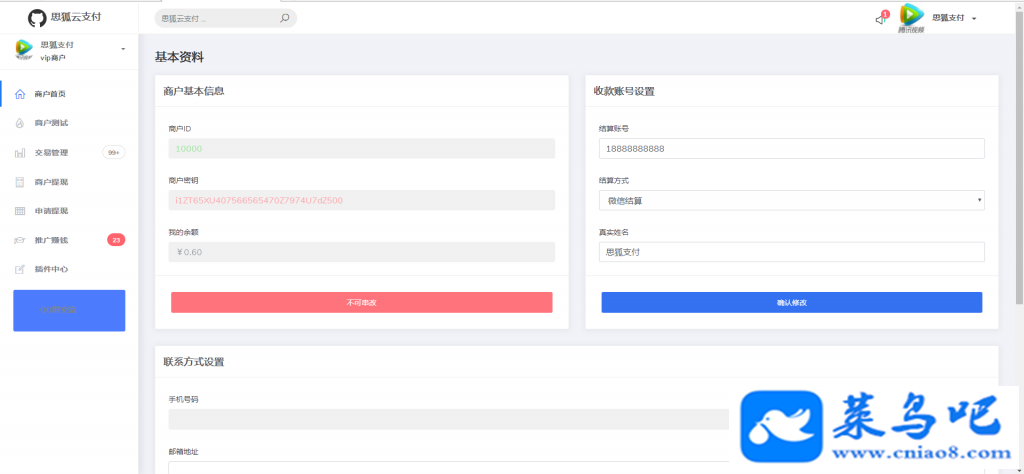Click the 真实姓名 input field
Viewport: 1024px width, 474px height.
coord(792,252)
